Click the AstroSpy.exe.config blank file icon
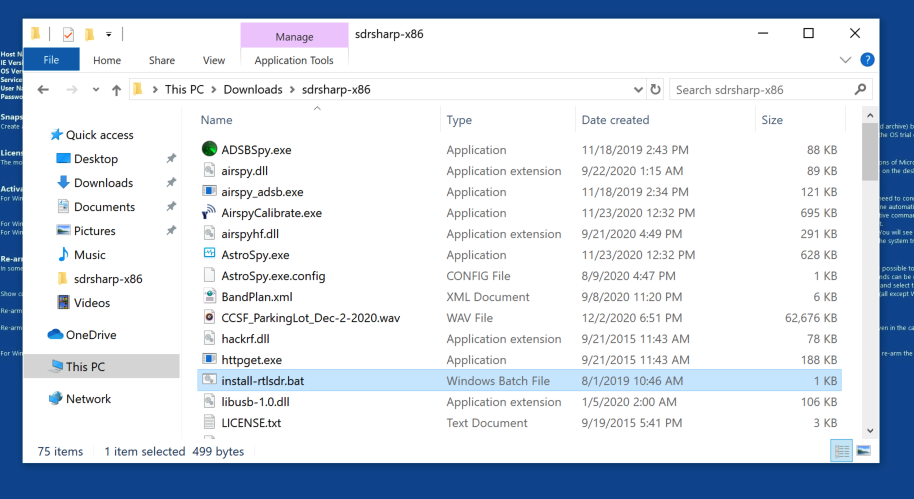Viewport: 914px width, 499px height. click(209, 275)
